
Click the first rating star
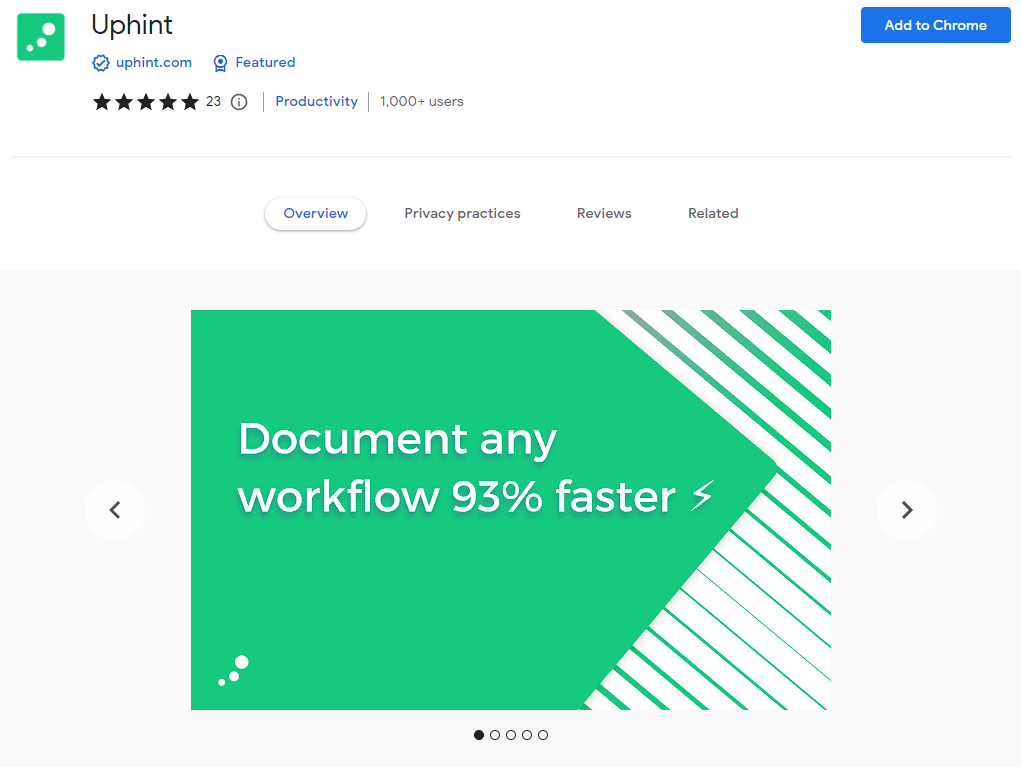(101, 101)
